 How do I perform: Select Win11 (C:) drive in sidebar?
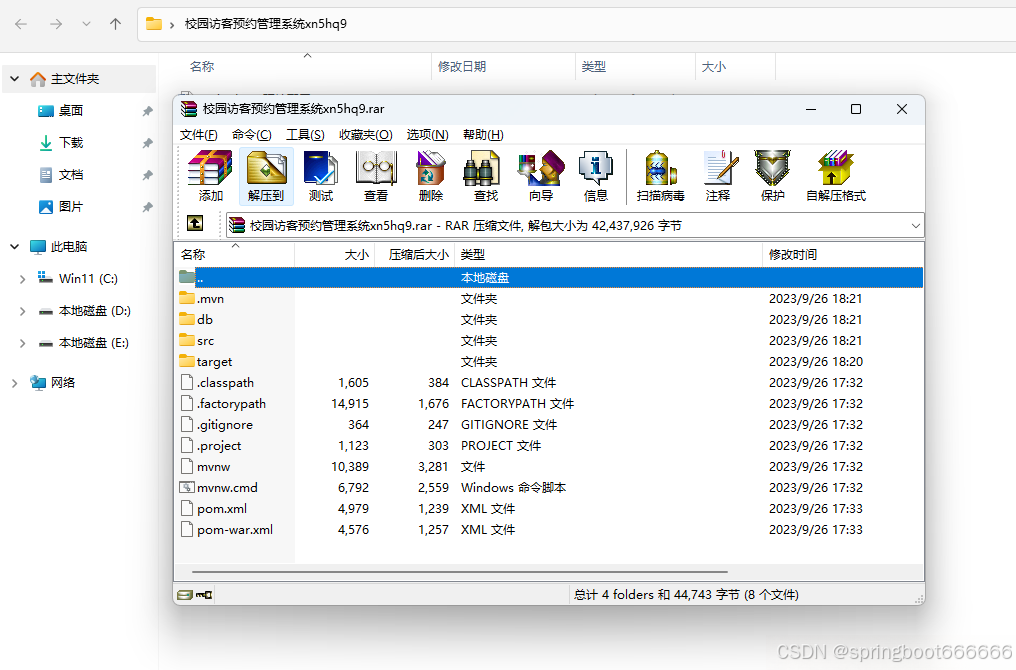pos(78,279)
